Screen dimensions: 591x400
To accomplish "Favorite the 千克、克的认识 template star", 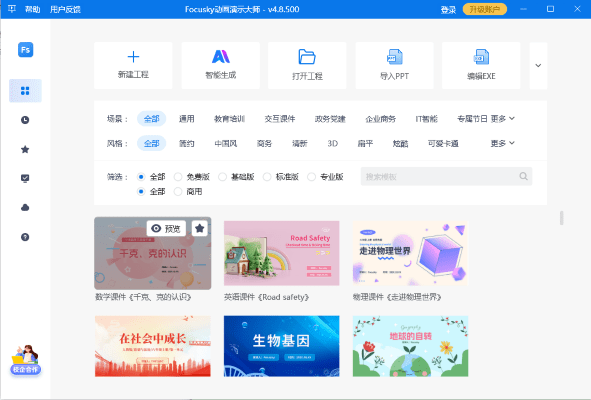I will (200, 228).
